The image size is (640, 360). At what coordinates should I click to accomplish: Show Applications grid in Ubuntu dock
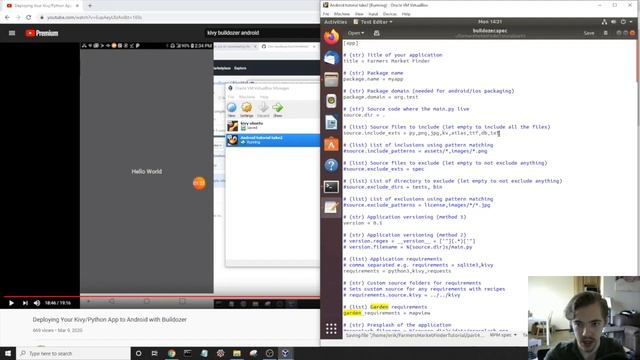[x=331, y=329]
